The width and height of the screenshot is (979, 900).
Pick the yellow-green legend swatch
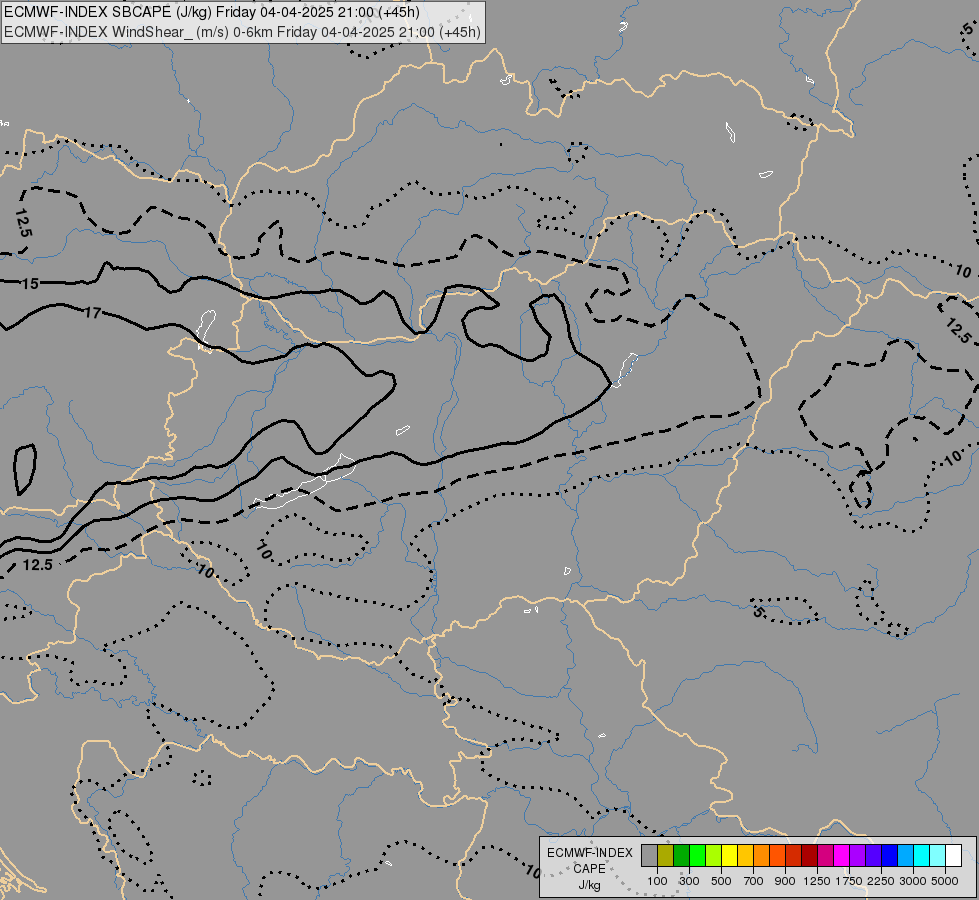(714, 855)
